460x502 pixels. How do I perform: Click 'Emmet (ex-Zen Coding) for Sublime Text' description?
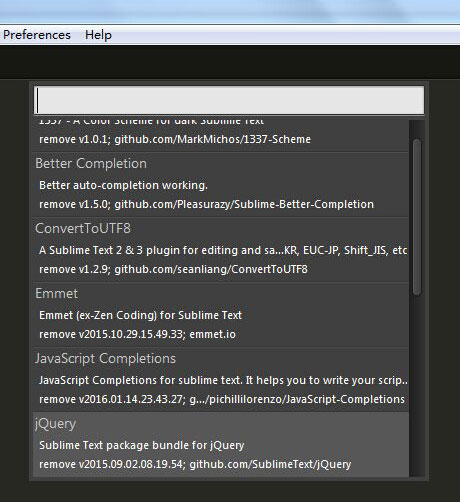(140, 315)
